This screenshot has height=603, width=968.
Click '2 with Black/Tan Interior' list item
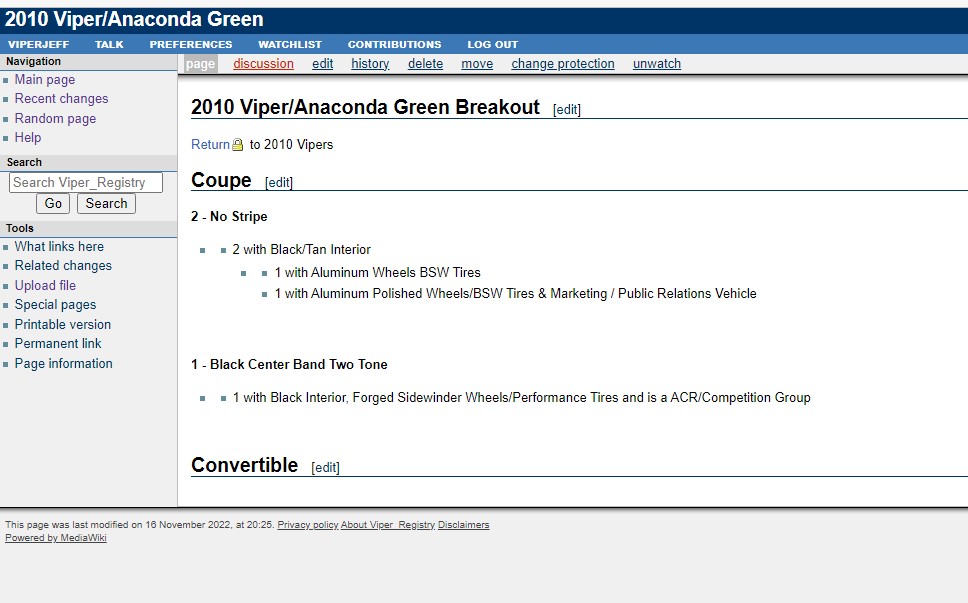coord(301,249)
